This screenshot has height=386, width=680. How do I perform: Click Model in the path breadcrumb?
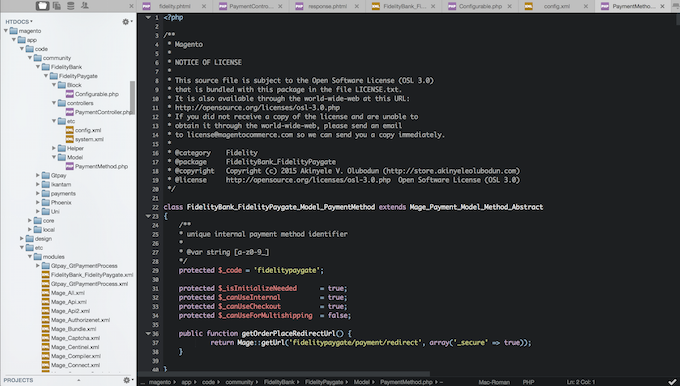point(362,382)
